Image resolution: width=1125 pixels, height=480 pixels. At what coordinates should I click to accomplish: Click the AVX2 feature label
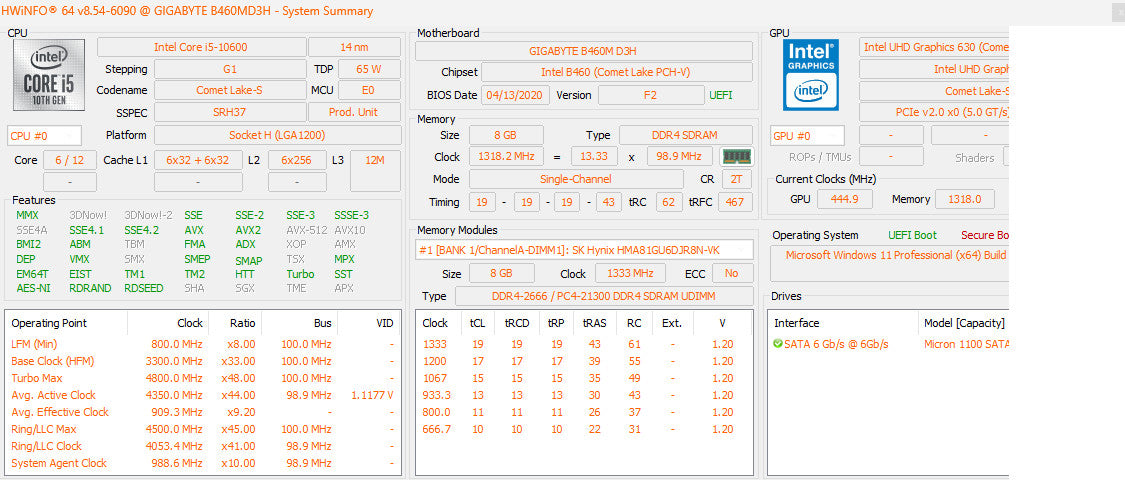pos(248,230)
